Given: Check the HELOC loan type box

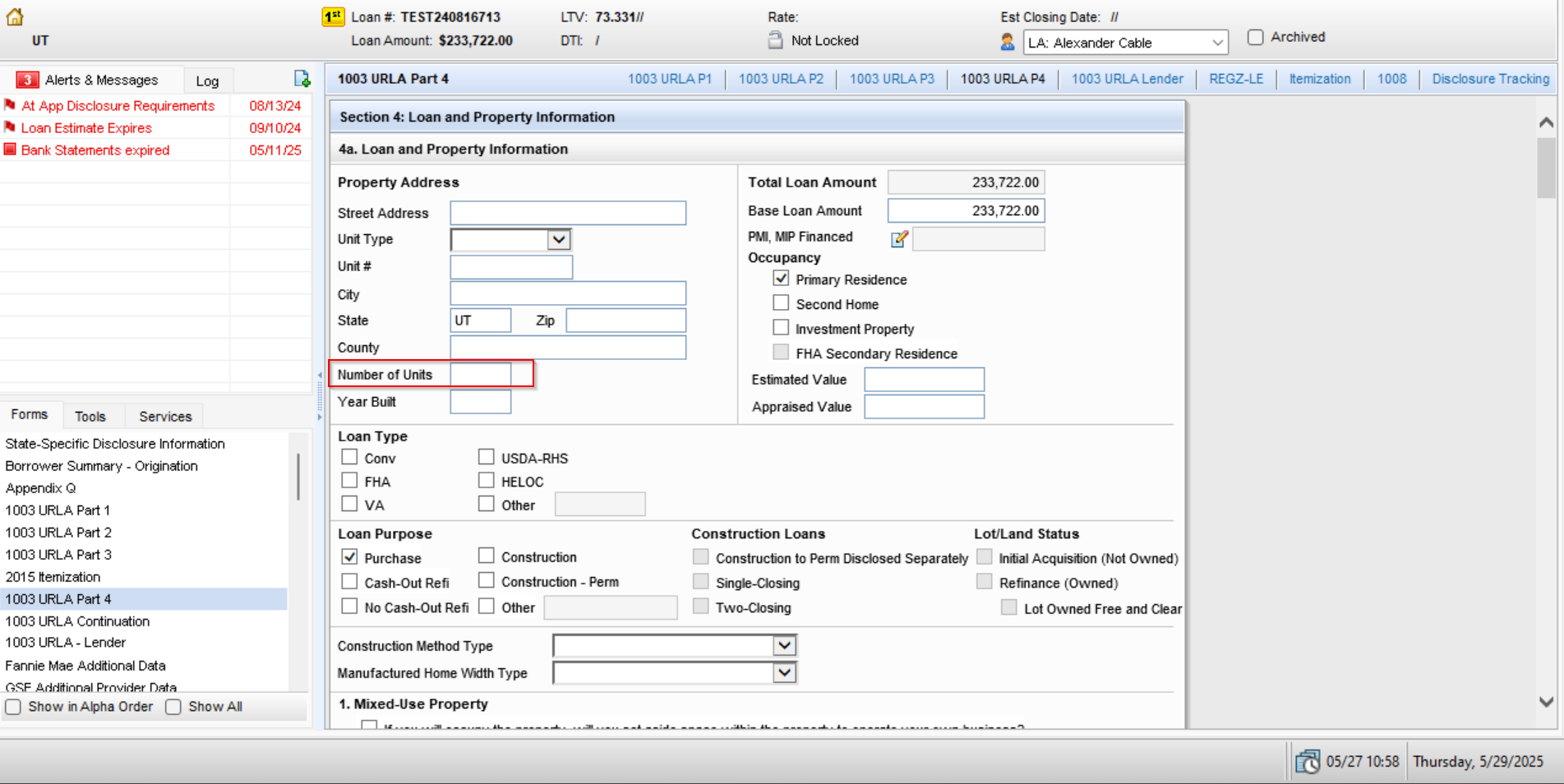Looking at the screenshot, I should pyautogui.click(x=487, y=481).
